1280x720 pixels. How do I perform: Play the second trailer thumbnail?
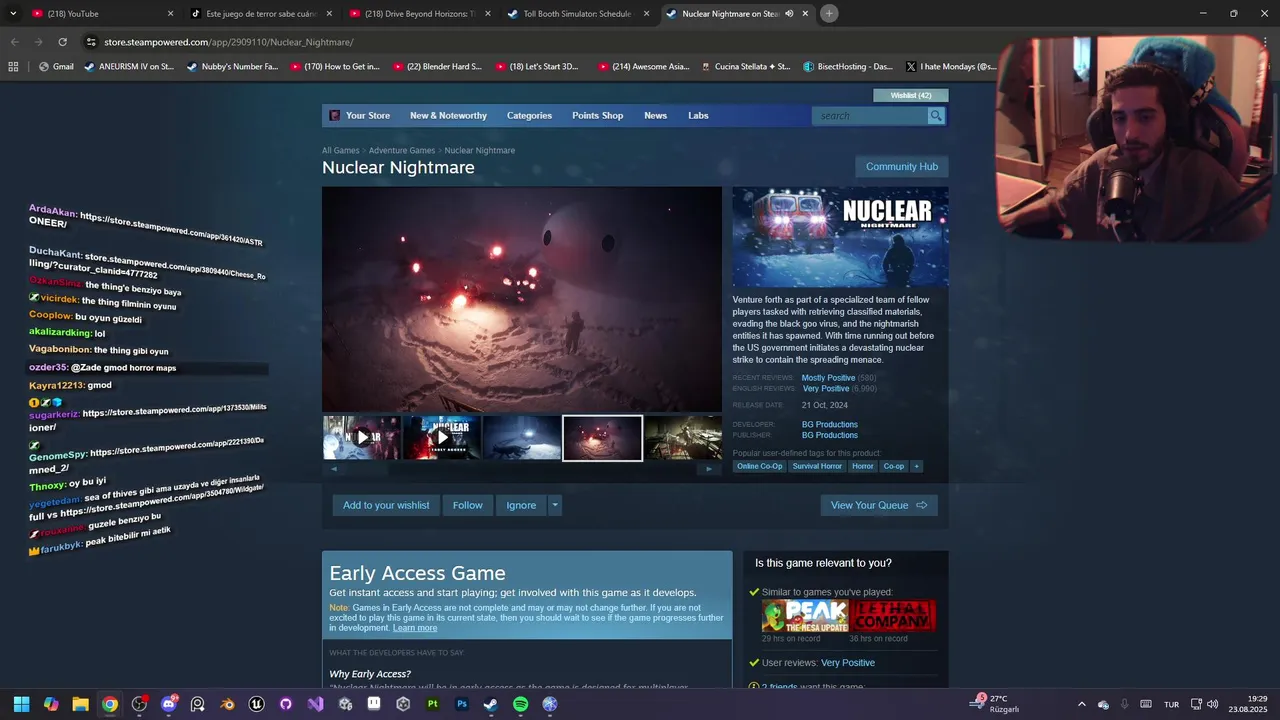pos(442,438)
